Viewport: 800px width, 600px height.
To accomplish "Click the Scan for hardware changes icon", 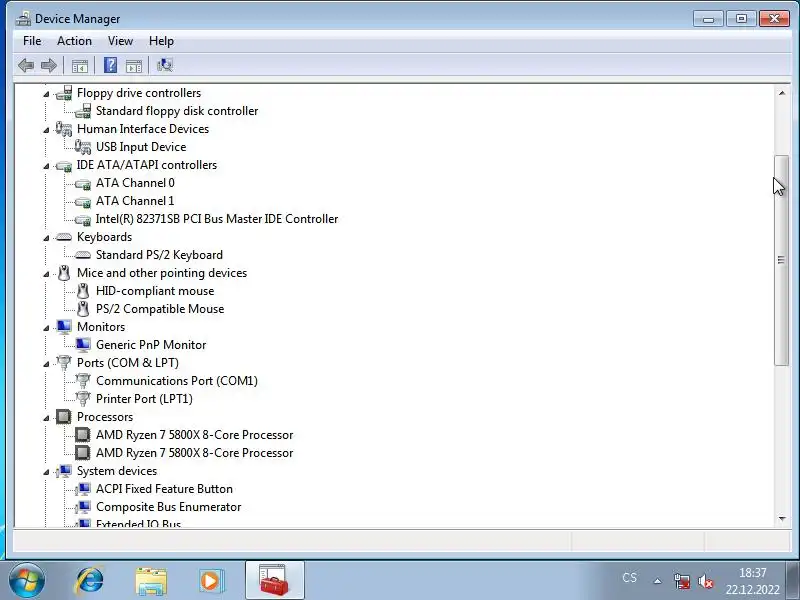I will coord(165,65).
